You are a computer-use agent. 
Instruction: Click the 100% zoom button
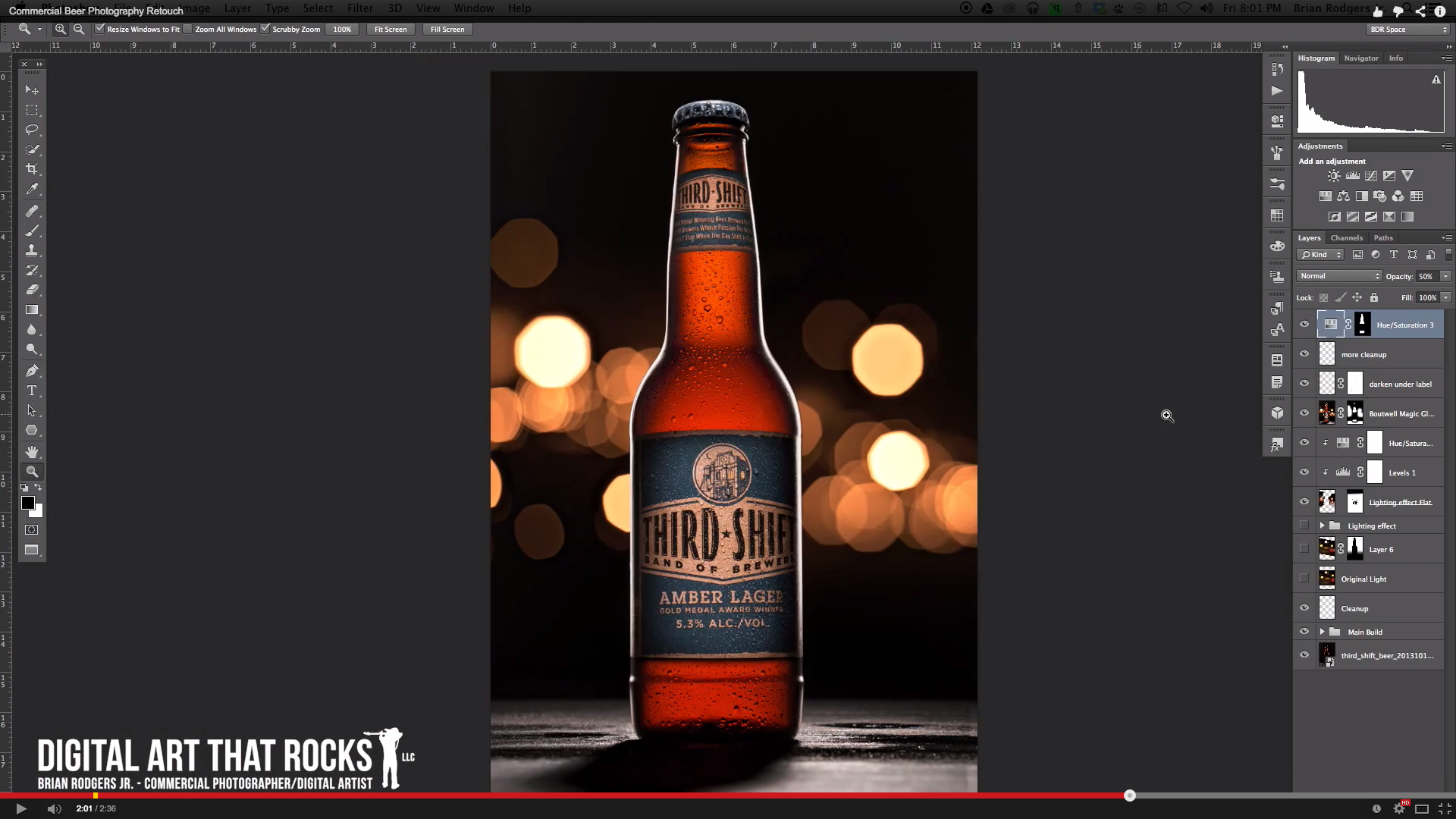(342, 29)
